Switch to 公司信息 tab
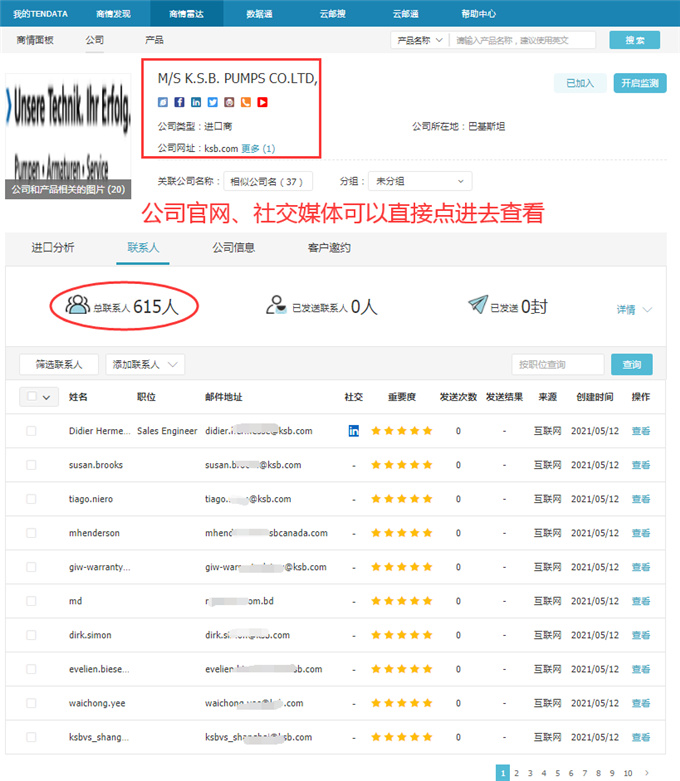Screen dimensions: 680x781 (x=234, y=248)
